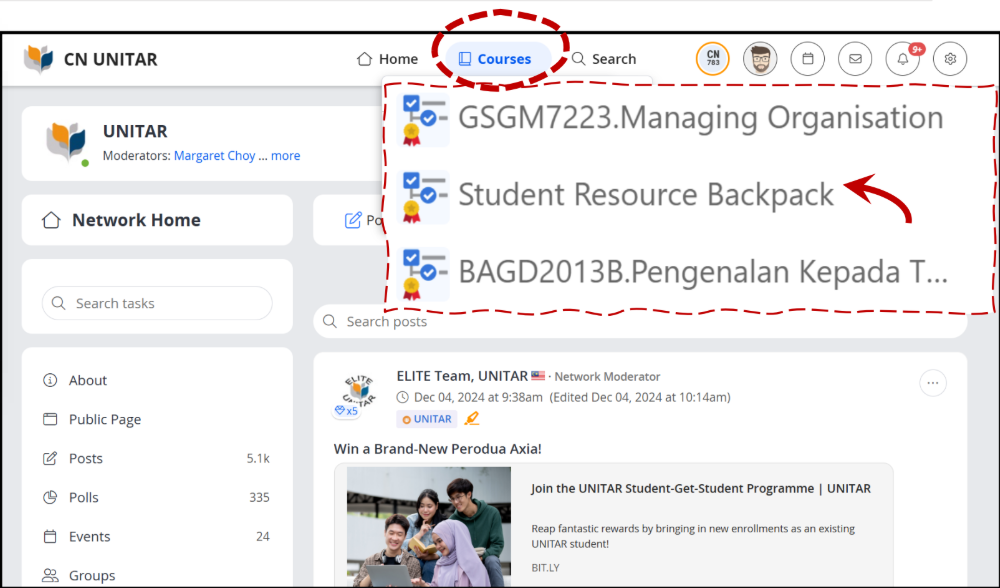Click the Groups people icon
1000x588 pixels.
tap(50, 575)
